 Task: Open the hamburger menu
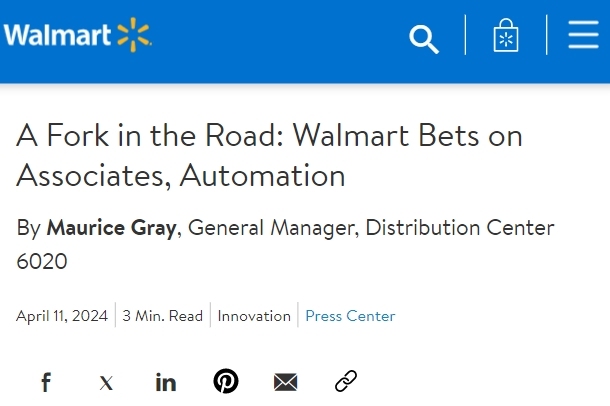[x=583, y=36]
